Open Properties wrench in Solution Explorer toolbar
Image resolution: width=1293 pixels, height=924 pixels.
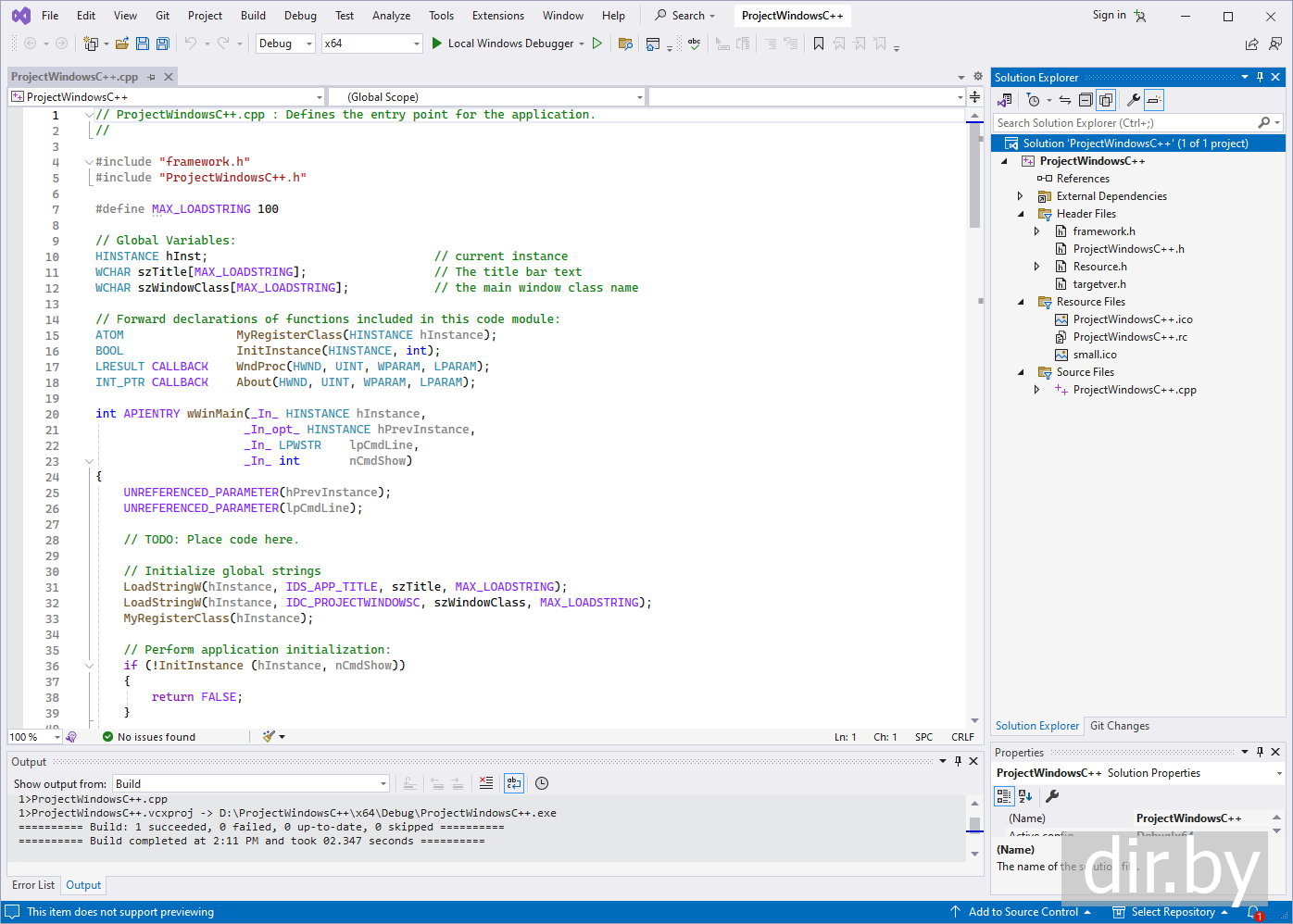tap(1133, 100)
